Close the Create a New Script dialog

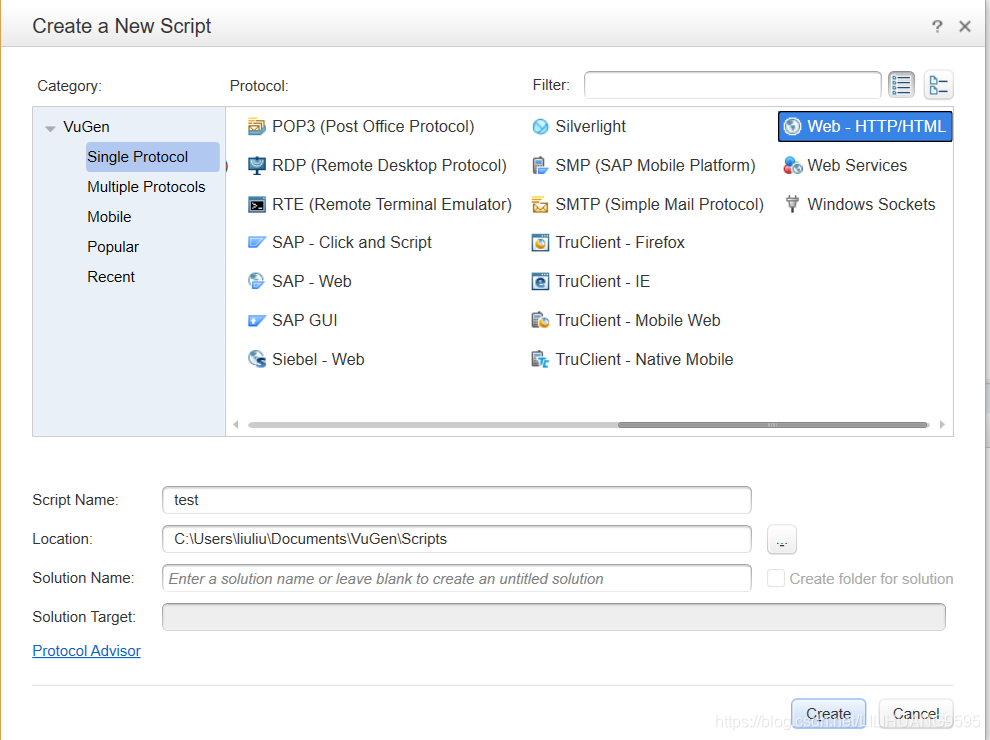[x=965, y=27]
